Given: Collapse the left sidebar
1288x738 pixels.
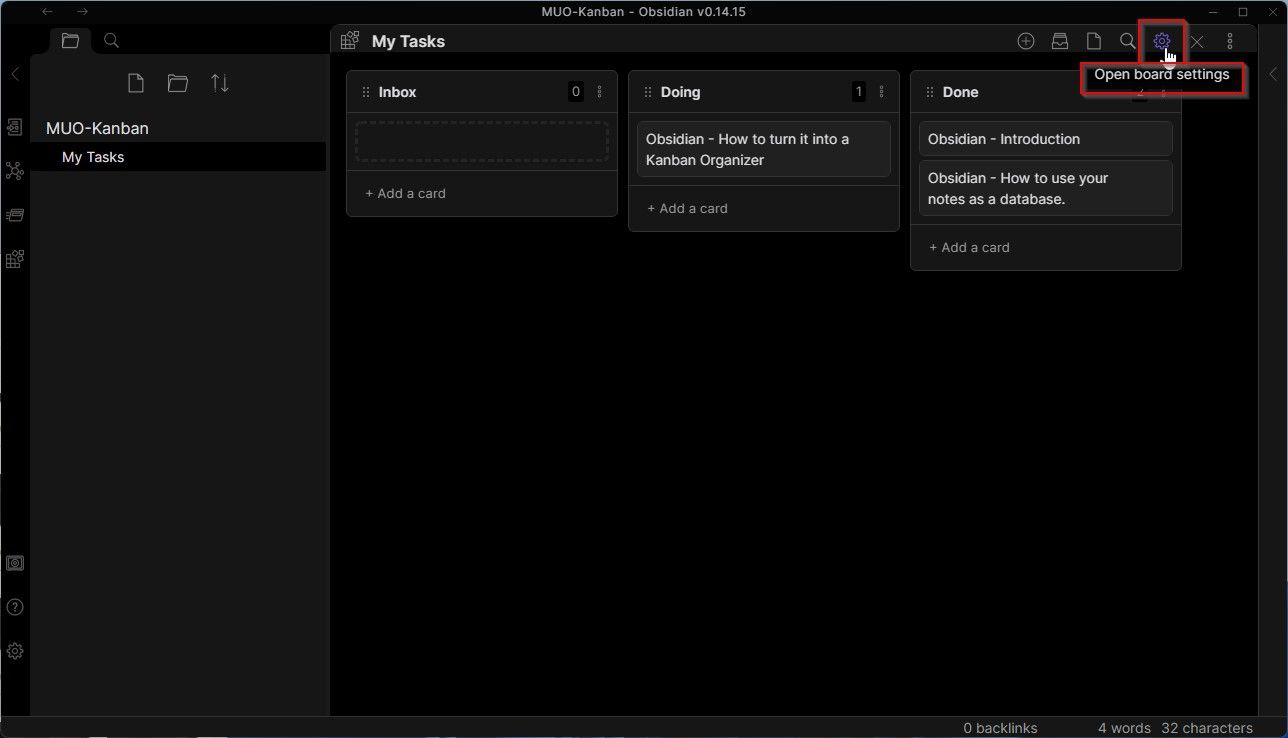Looking at the screenshot, I should (x=15, y=74).
